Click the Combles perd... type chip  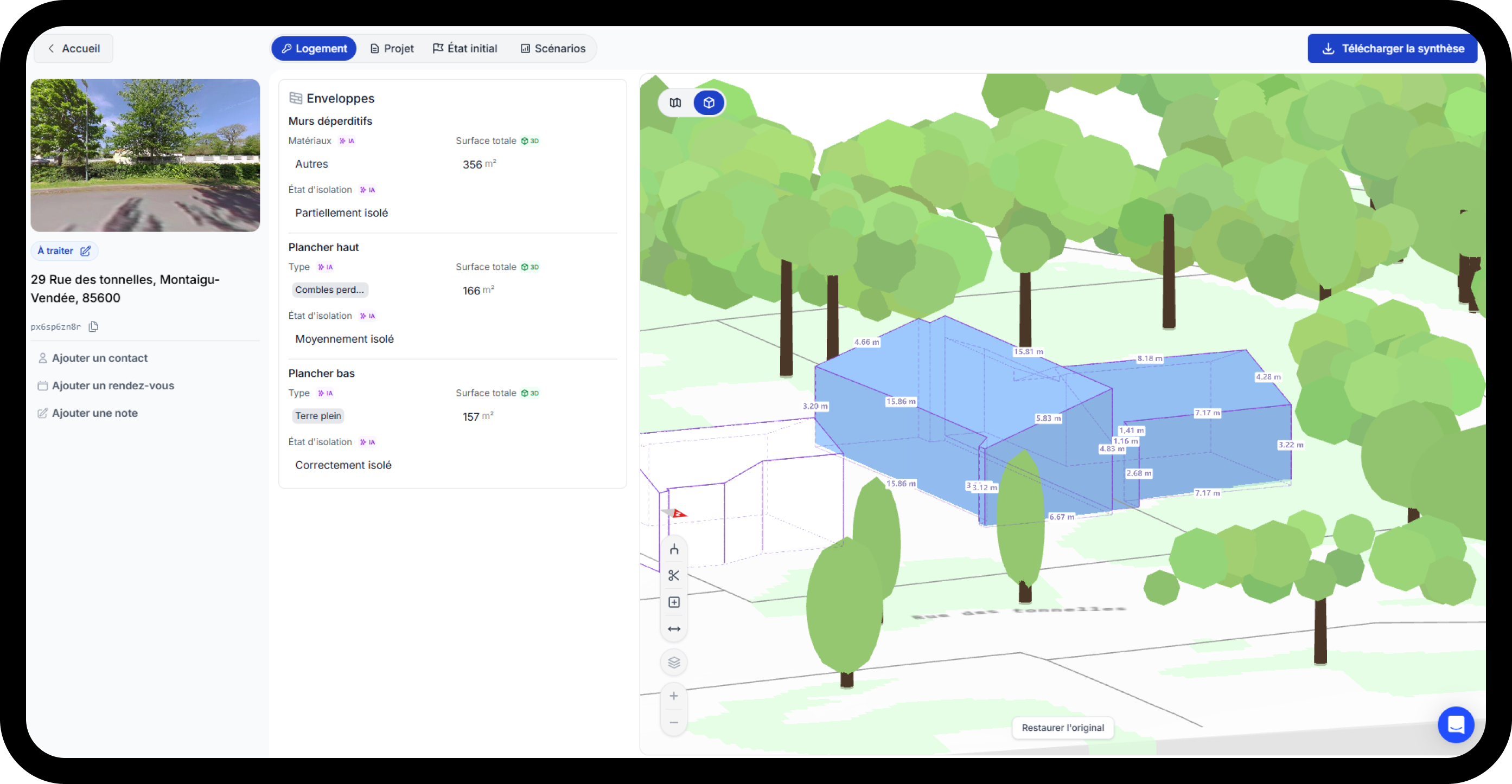[329, 290]
